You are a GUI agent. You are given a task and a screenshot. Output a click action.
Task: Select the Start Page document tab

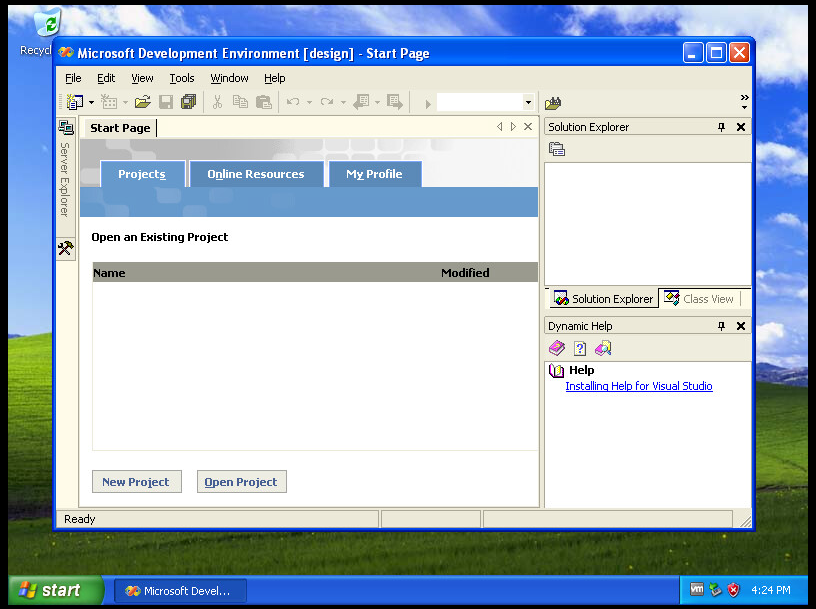(x=120, y=128)
